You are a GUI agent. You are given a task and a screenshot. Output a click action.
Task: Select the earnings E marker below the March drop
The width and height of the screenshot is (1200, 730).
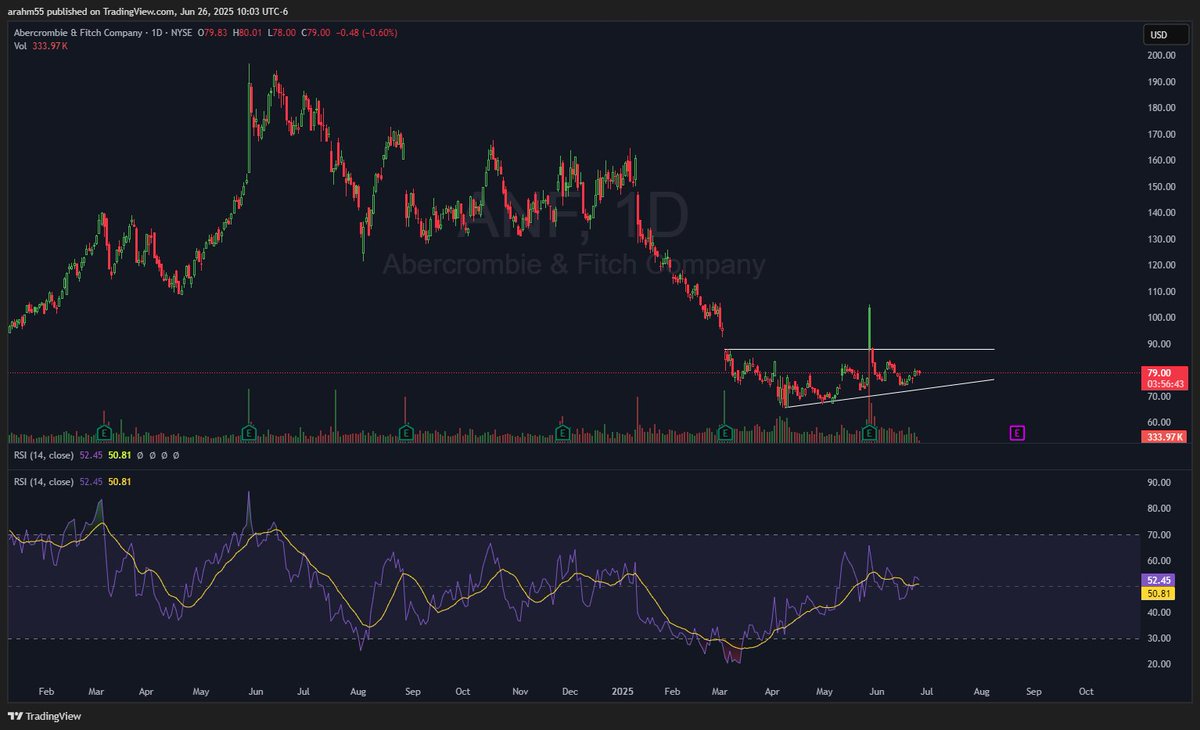point(723,433)
